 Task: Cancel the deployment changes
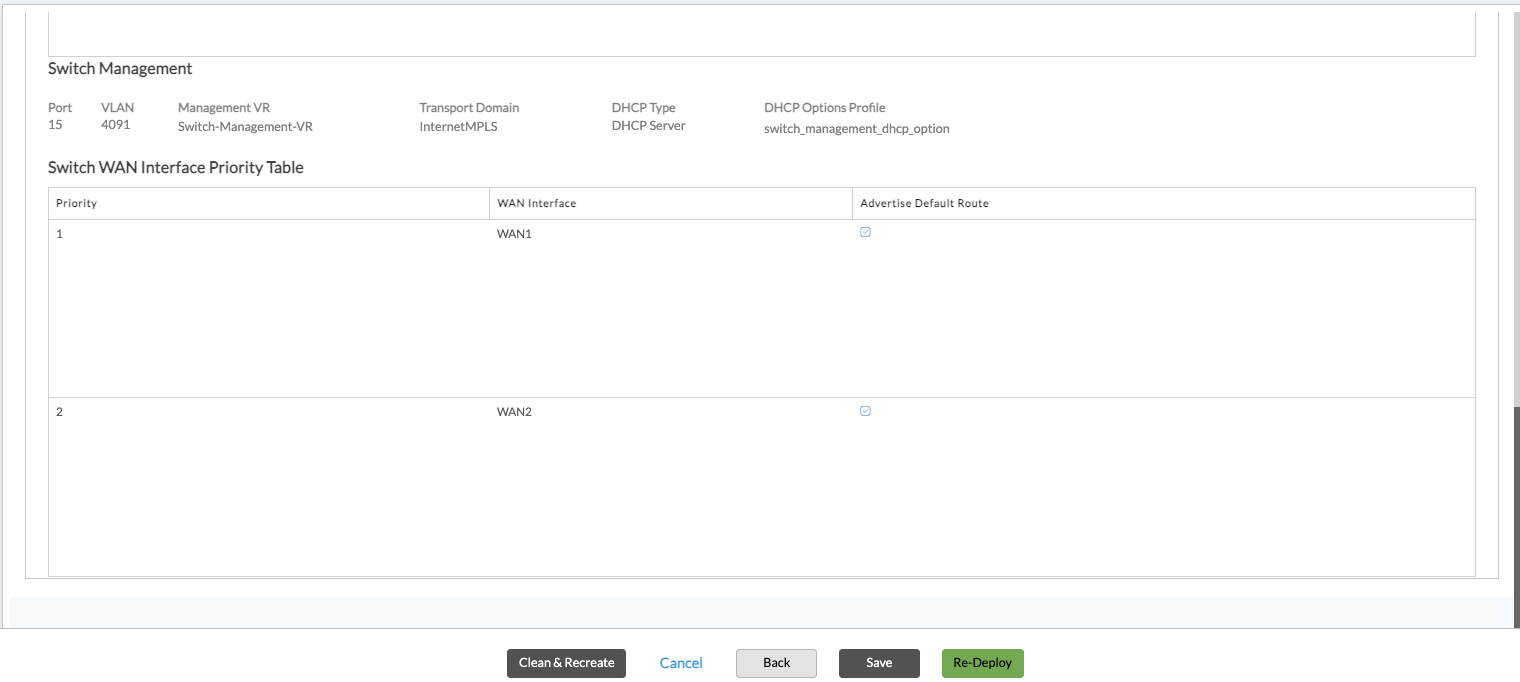click(681, 663)
